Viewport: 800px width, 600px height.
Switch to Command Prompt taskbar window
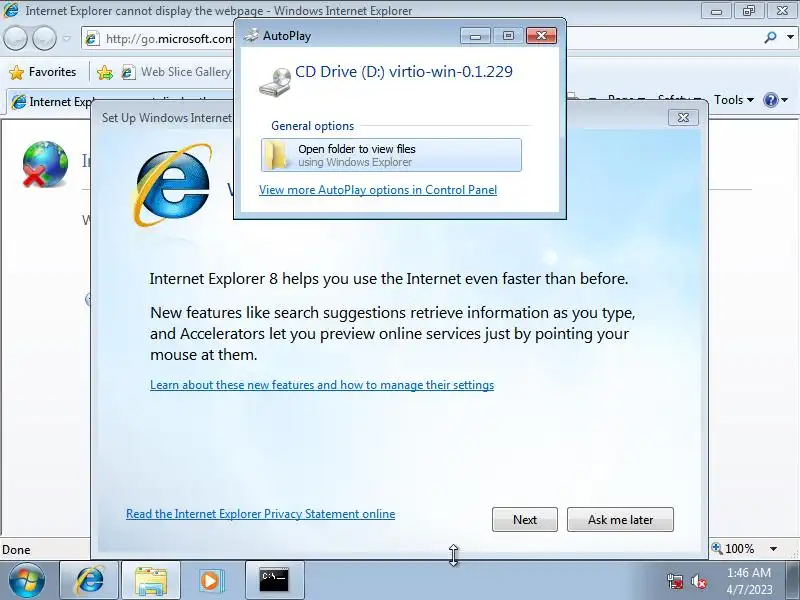[x=274, y=580]
